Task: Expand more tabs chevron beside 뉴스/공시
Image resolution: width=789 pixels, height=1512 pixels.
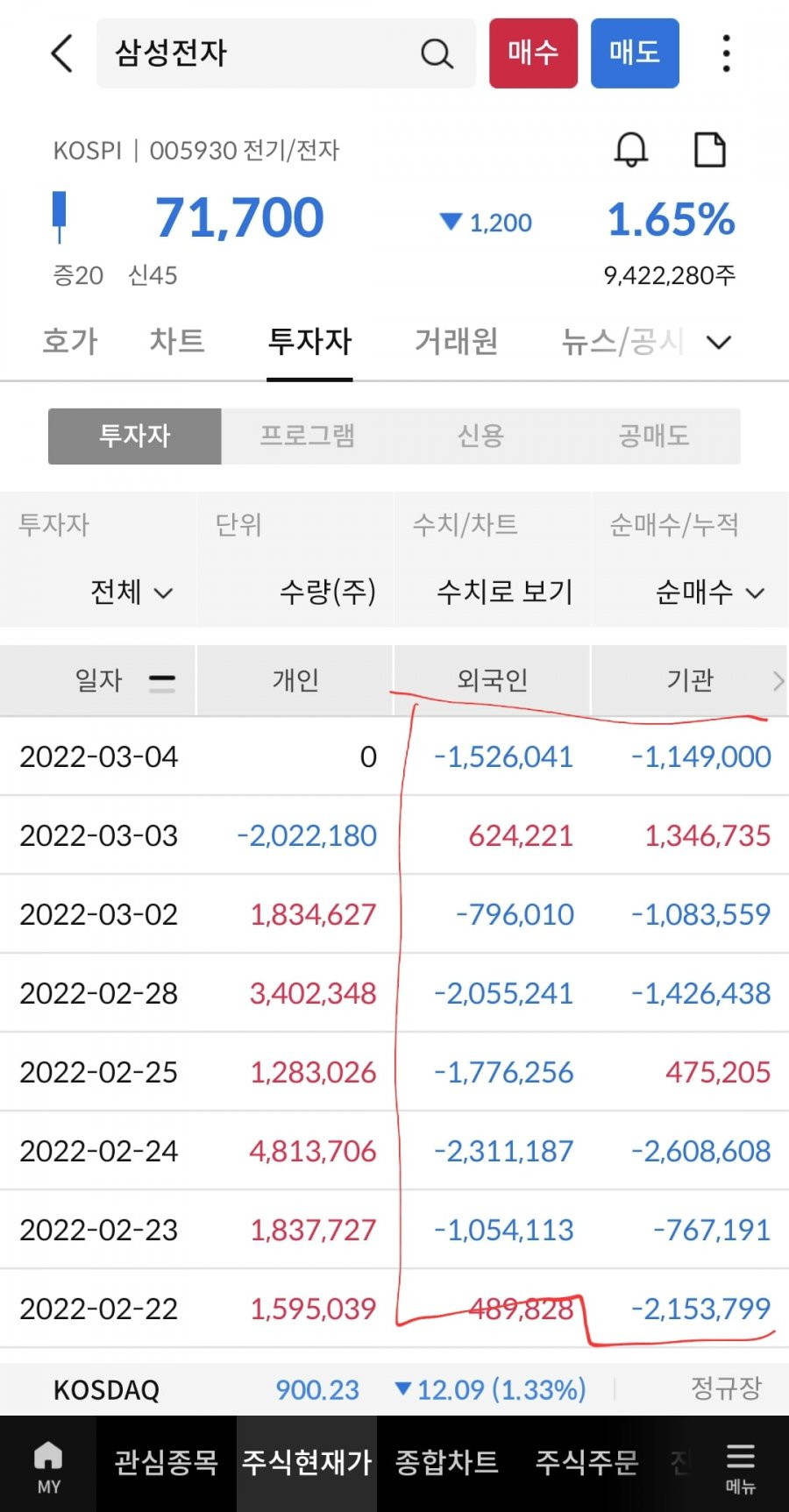Action: 719,342
